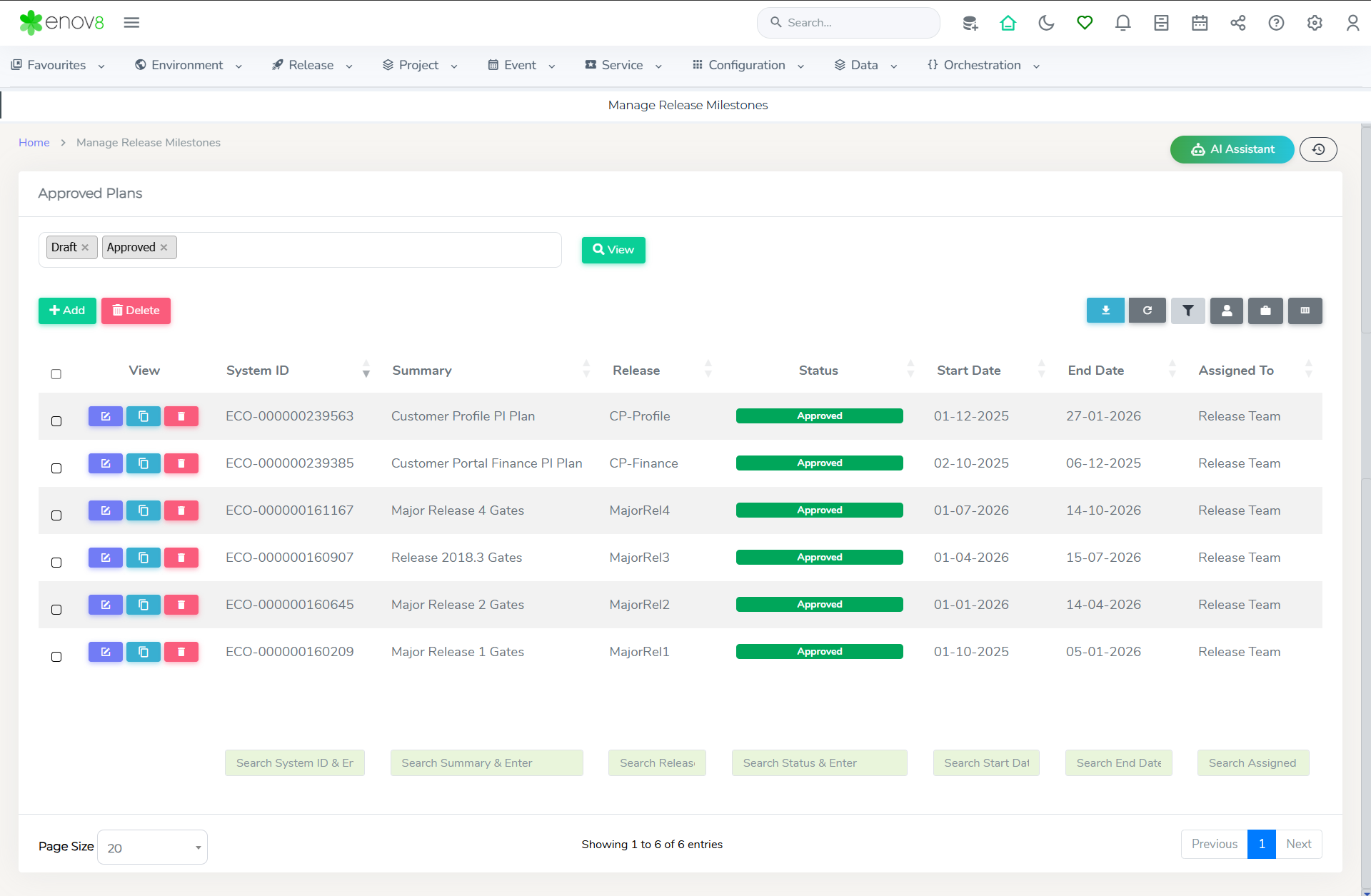Click the green View button

coord(613,250)
